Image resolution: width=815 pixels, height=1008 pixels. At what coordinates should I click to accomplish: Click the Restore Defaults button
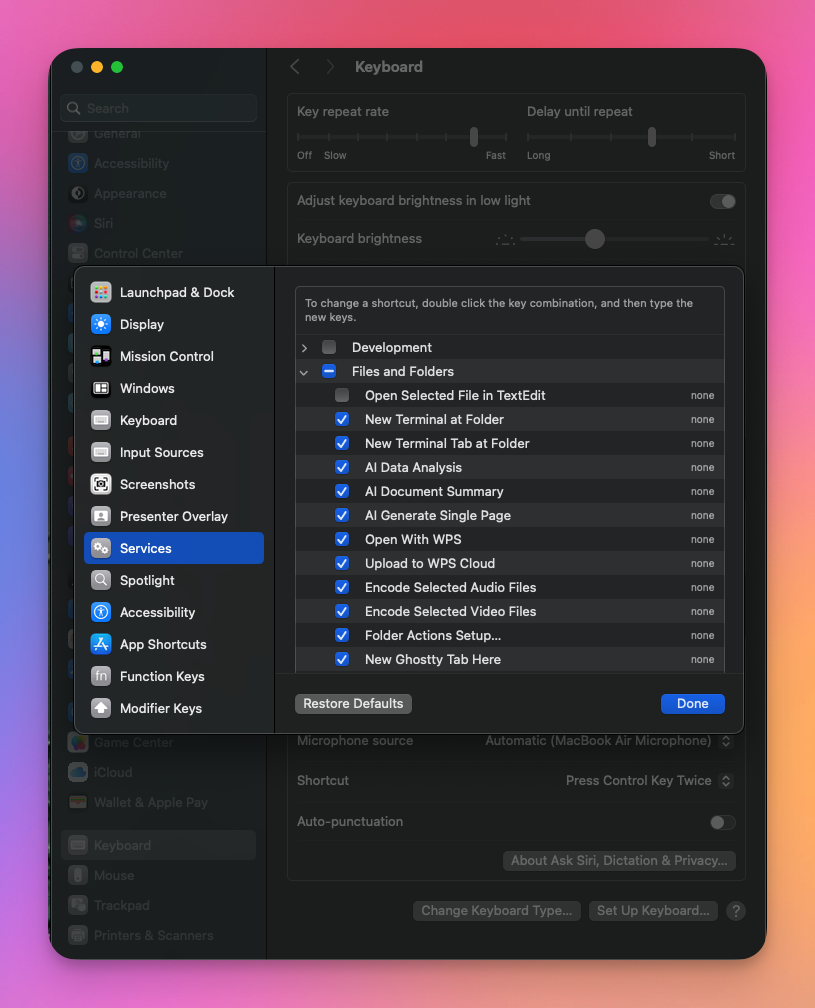[353, 703]
